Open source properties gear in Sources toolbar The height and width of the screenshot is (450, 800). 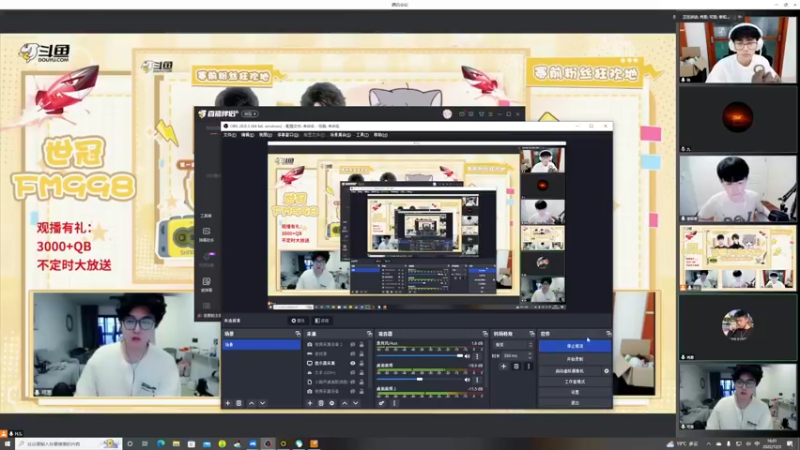click(332, 403)
